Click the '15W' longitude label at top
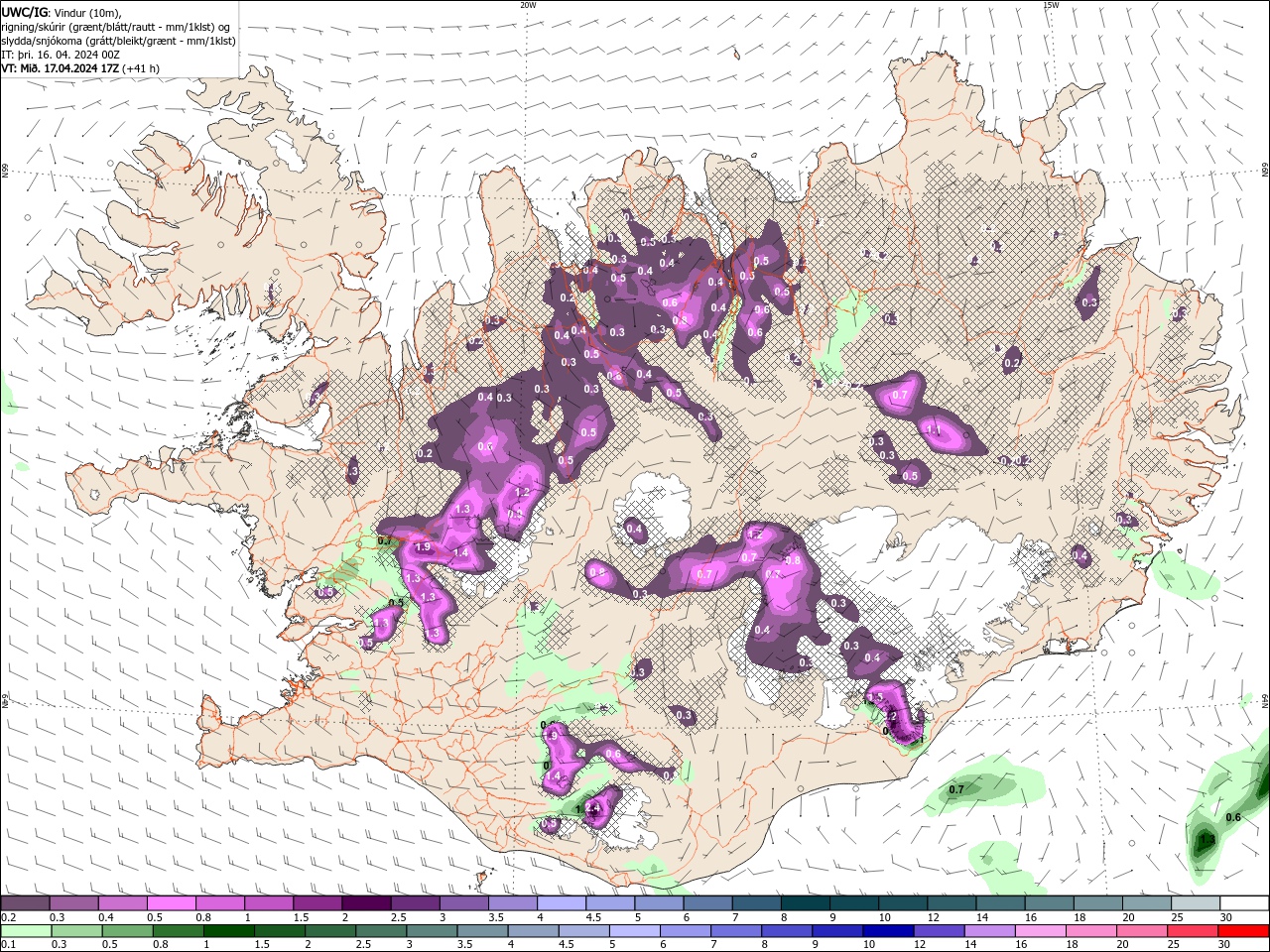Screen dimensions: 1270x952 tap(1051, 5)
